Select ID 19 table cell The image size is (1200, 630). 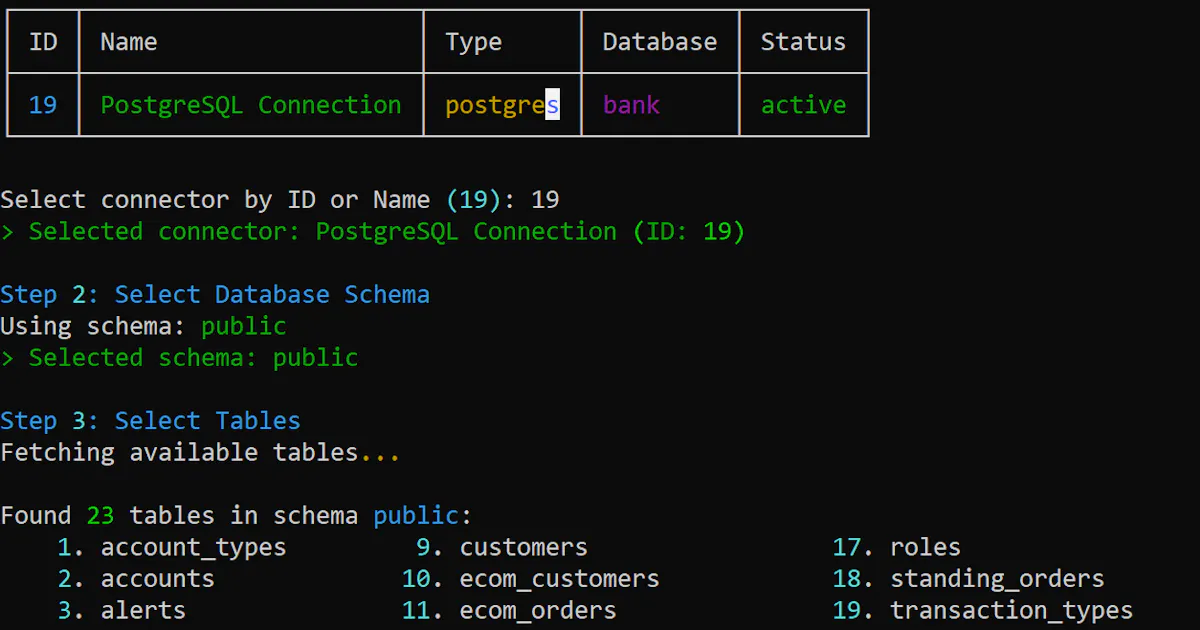click(x=43, y=105)
